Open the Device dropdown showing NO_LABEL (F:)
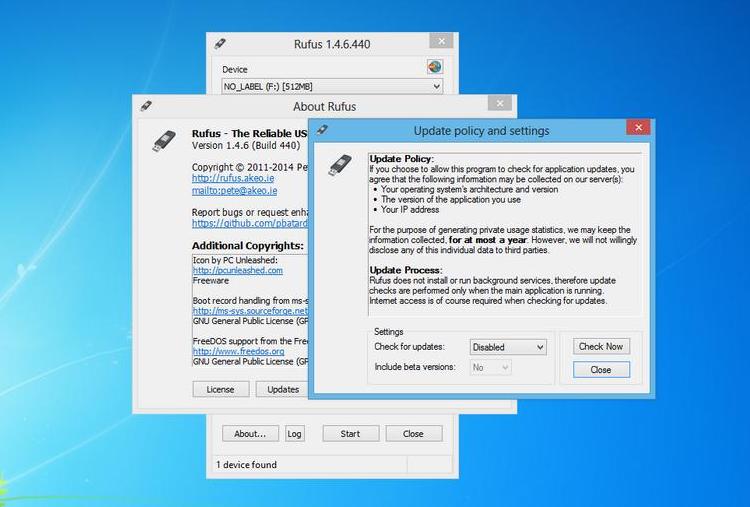 click(x=332, y=87)
